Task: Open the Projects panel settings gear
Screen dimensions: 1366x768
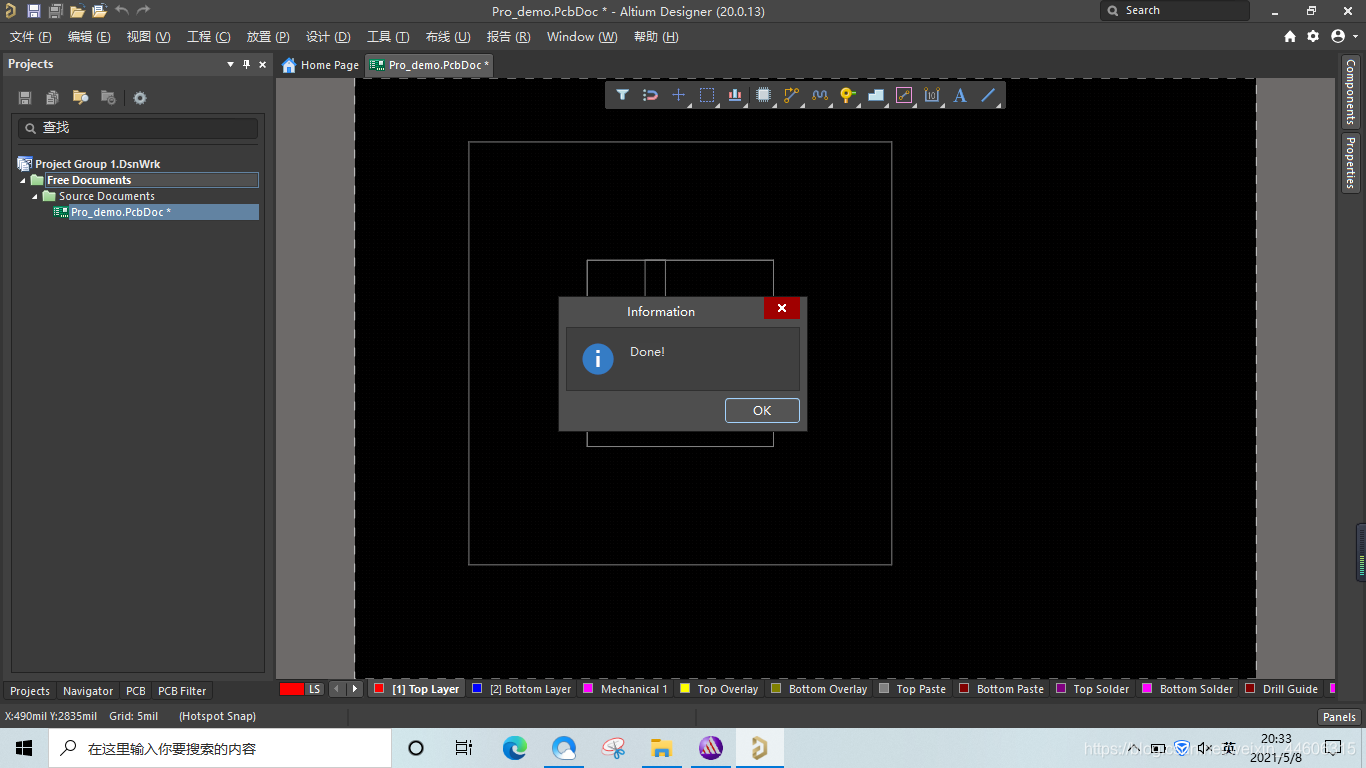Action: 140,98
